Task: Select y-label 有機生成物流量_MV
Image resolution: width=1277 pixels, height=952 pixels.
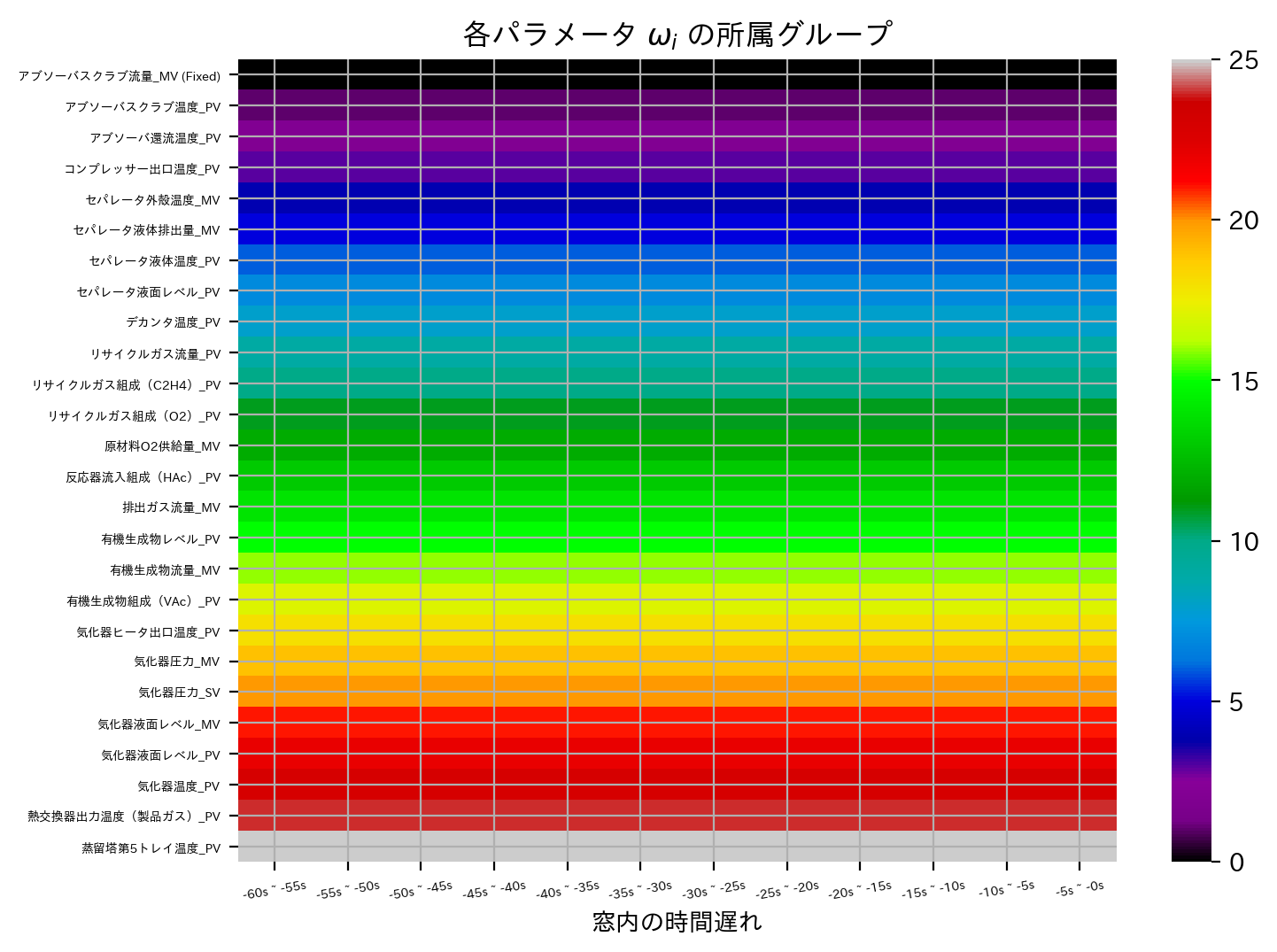Action: (x=165, y=570)
